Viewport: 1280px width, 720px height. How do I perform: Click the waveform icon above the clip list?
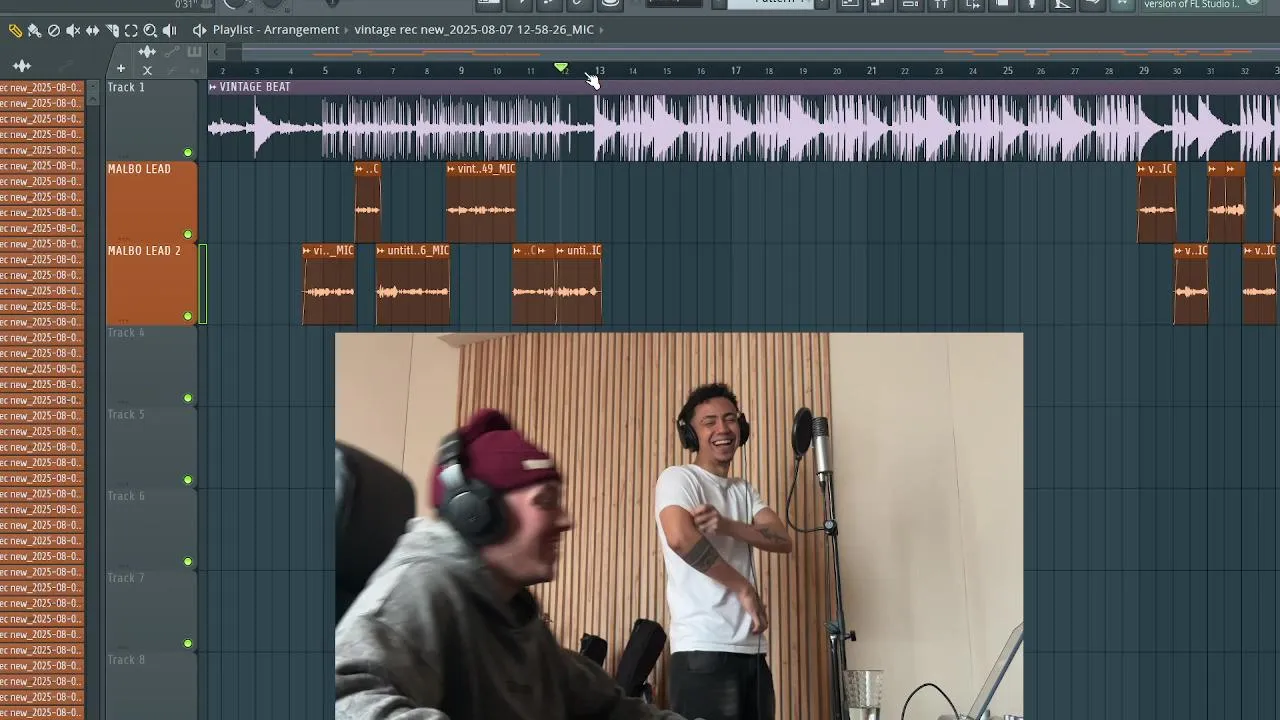[22, 66]
